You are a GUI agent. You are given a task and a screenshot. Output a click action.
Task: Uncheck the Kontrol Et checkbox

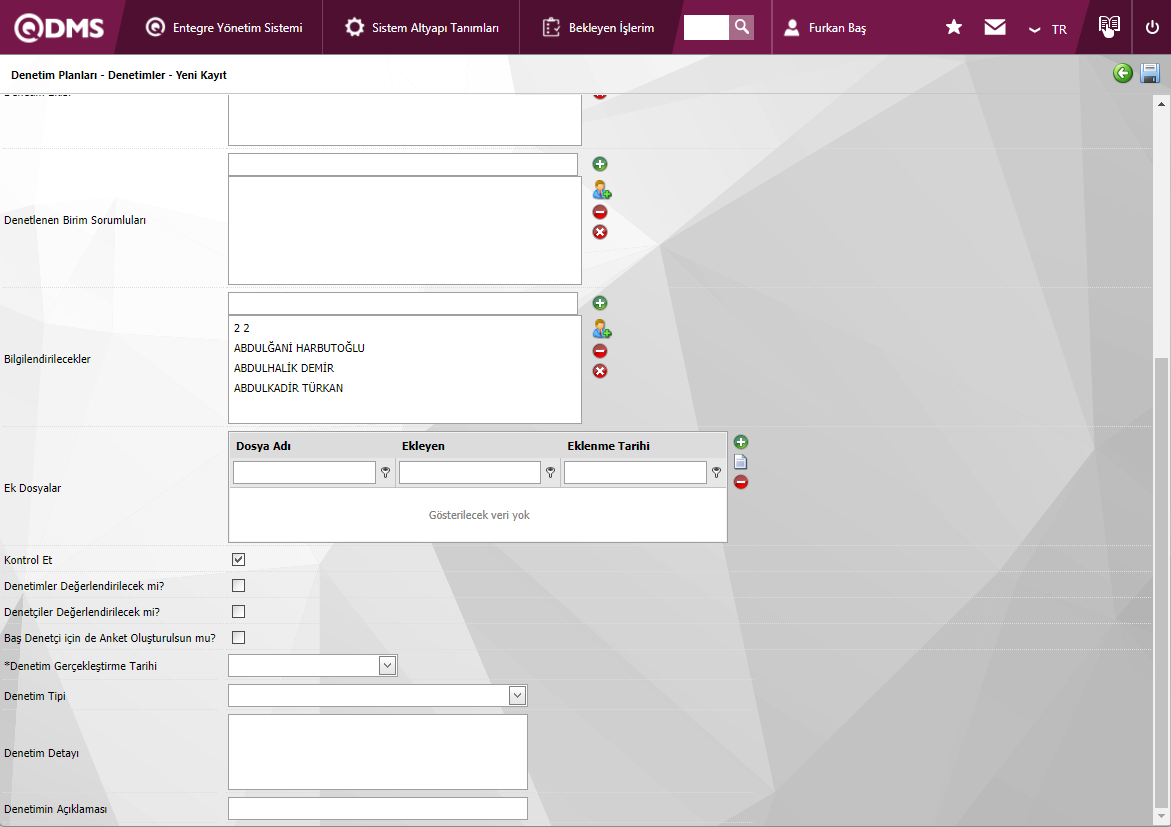pyautogui.click(x=238, y=560)
